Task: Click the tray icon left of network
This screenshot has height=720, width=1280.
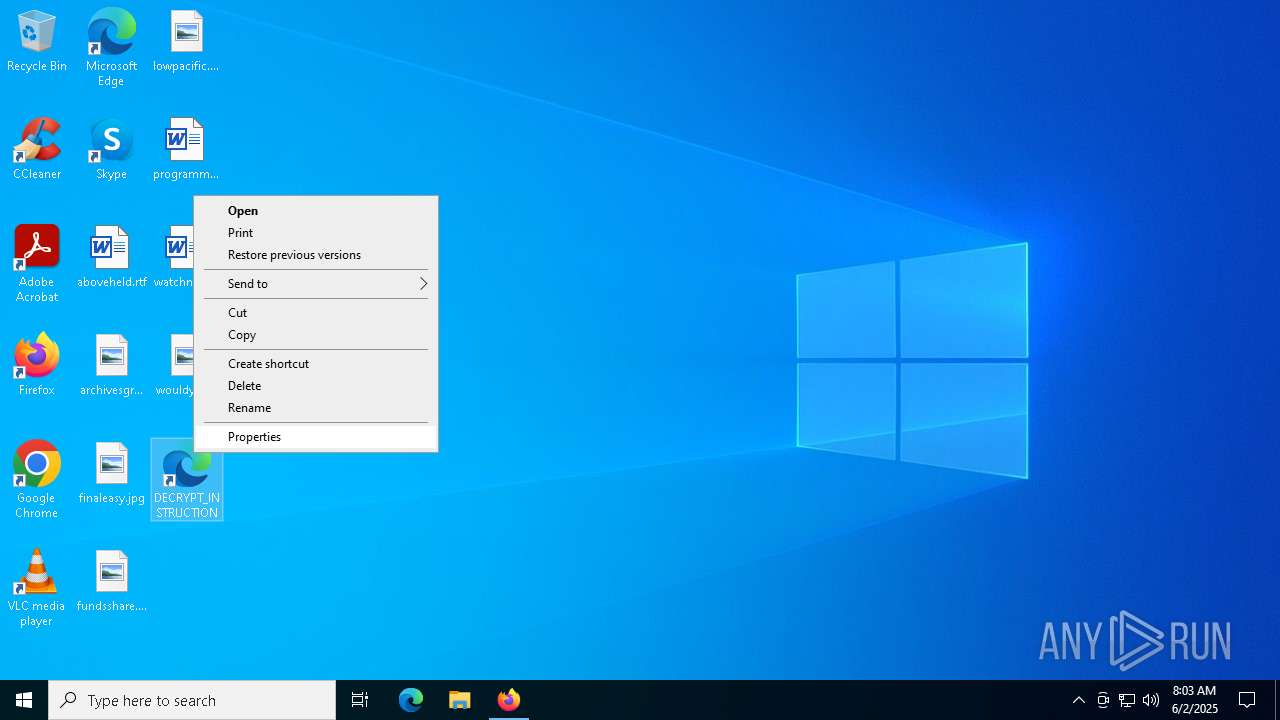Action: 1103,700
